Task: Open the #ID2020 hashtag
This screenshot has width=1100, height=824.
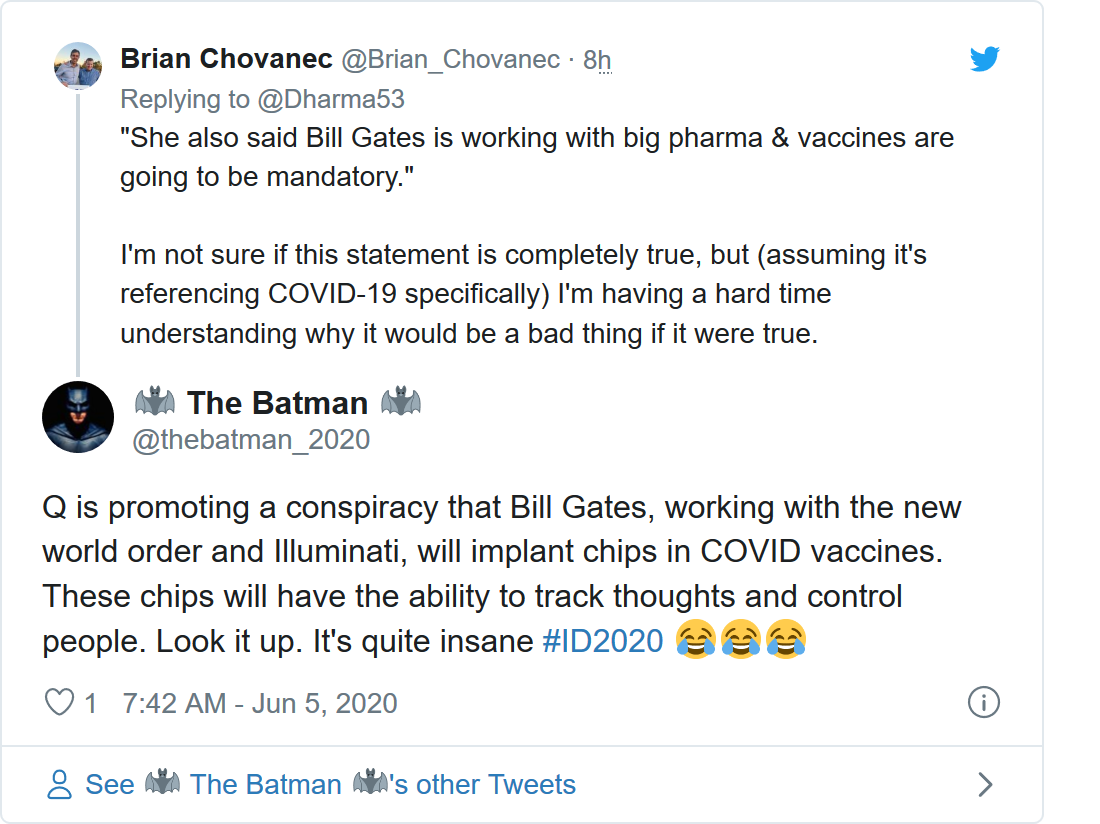Action: (x=603, y=641)
